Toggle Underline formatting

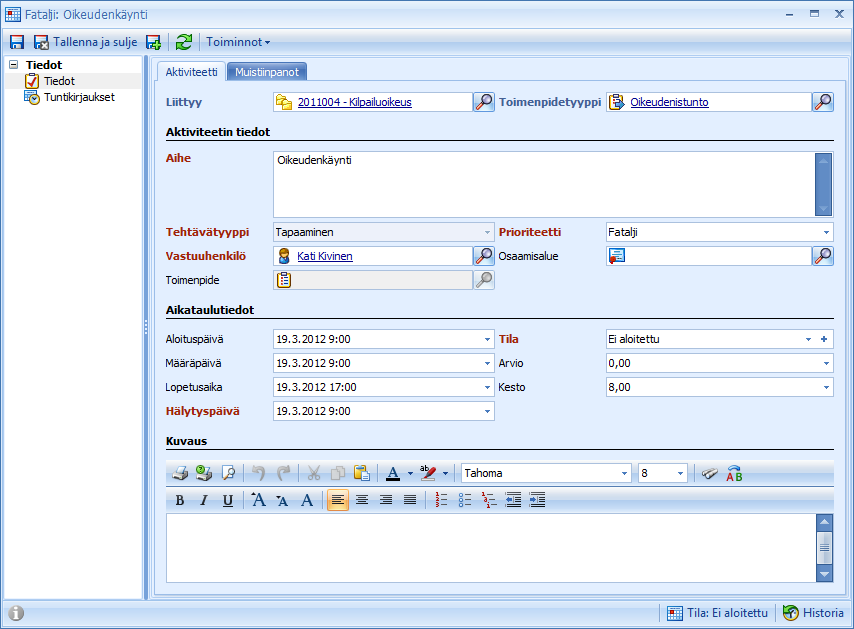228,500
